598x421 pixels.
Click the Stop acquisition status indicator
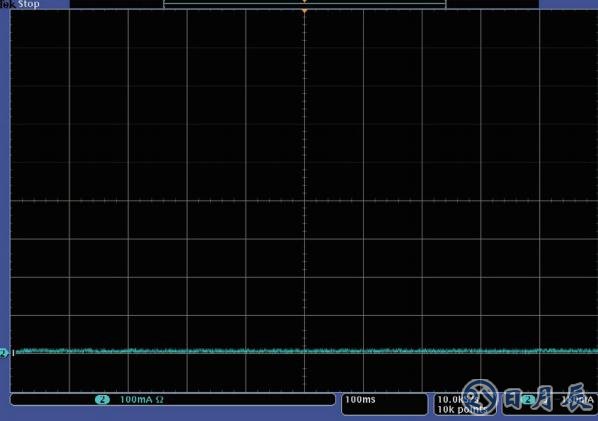click(x=29, y=4)
